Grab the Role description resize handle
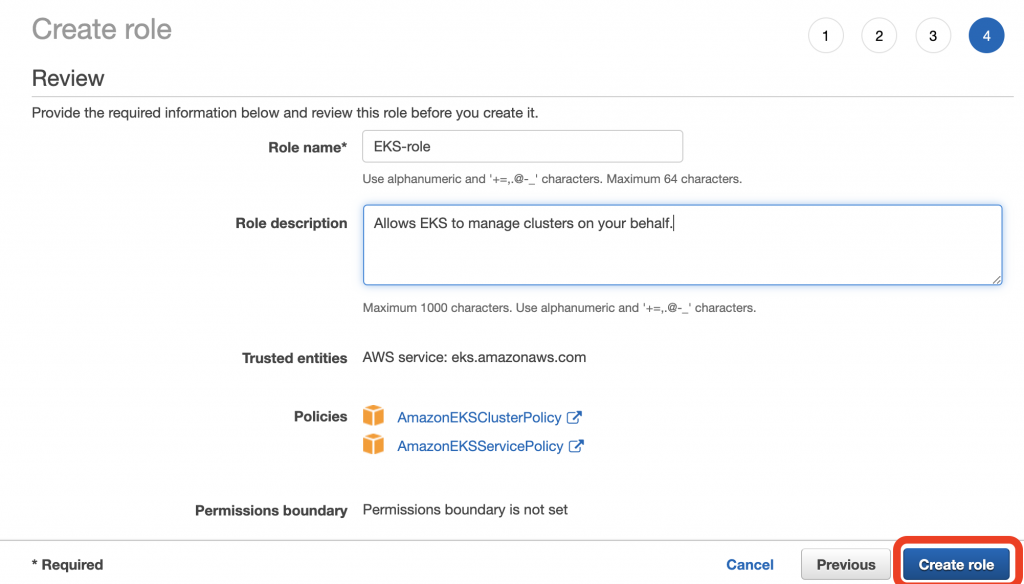1024x584 pixels. (x=996, y=279)
